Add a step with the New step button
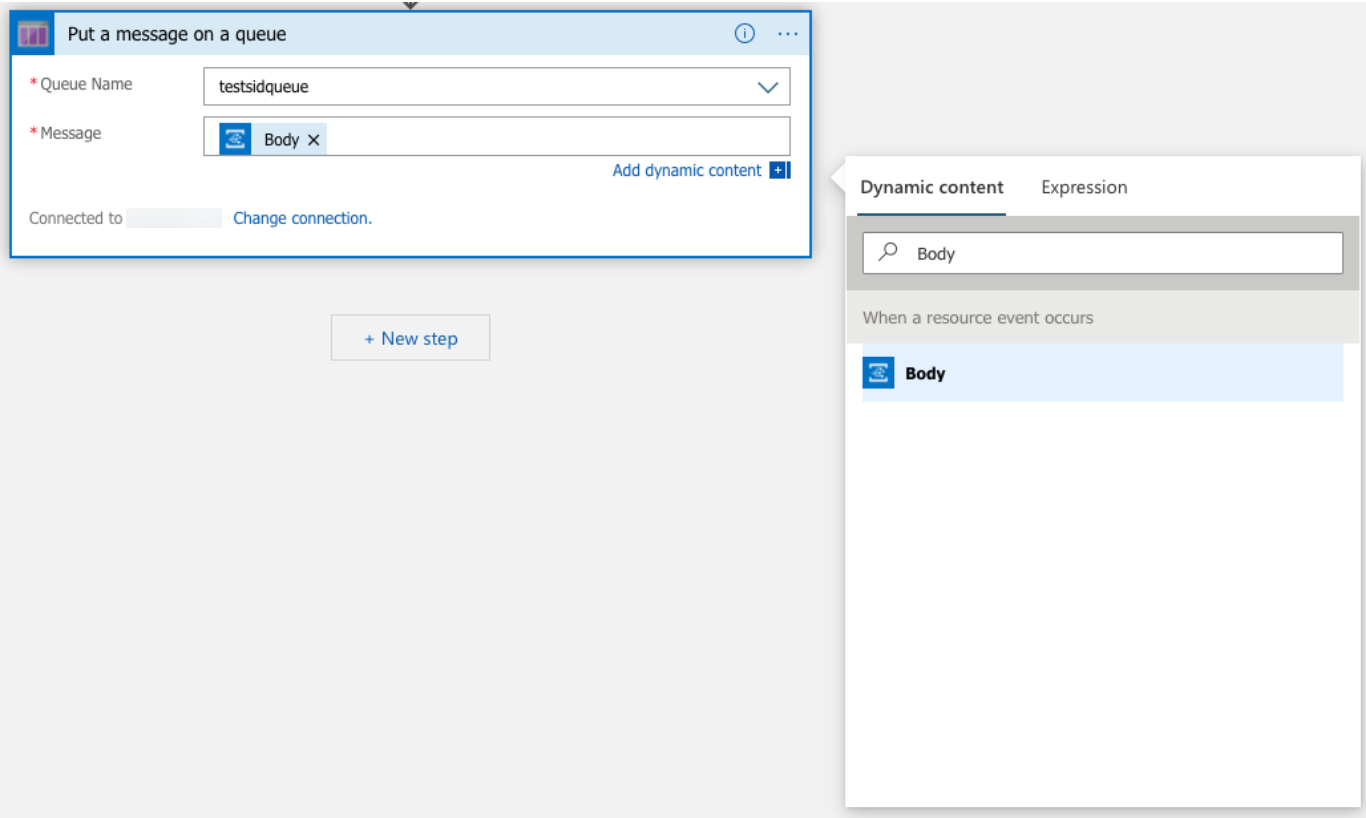 click(410, 338)
